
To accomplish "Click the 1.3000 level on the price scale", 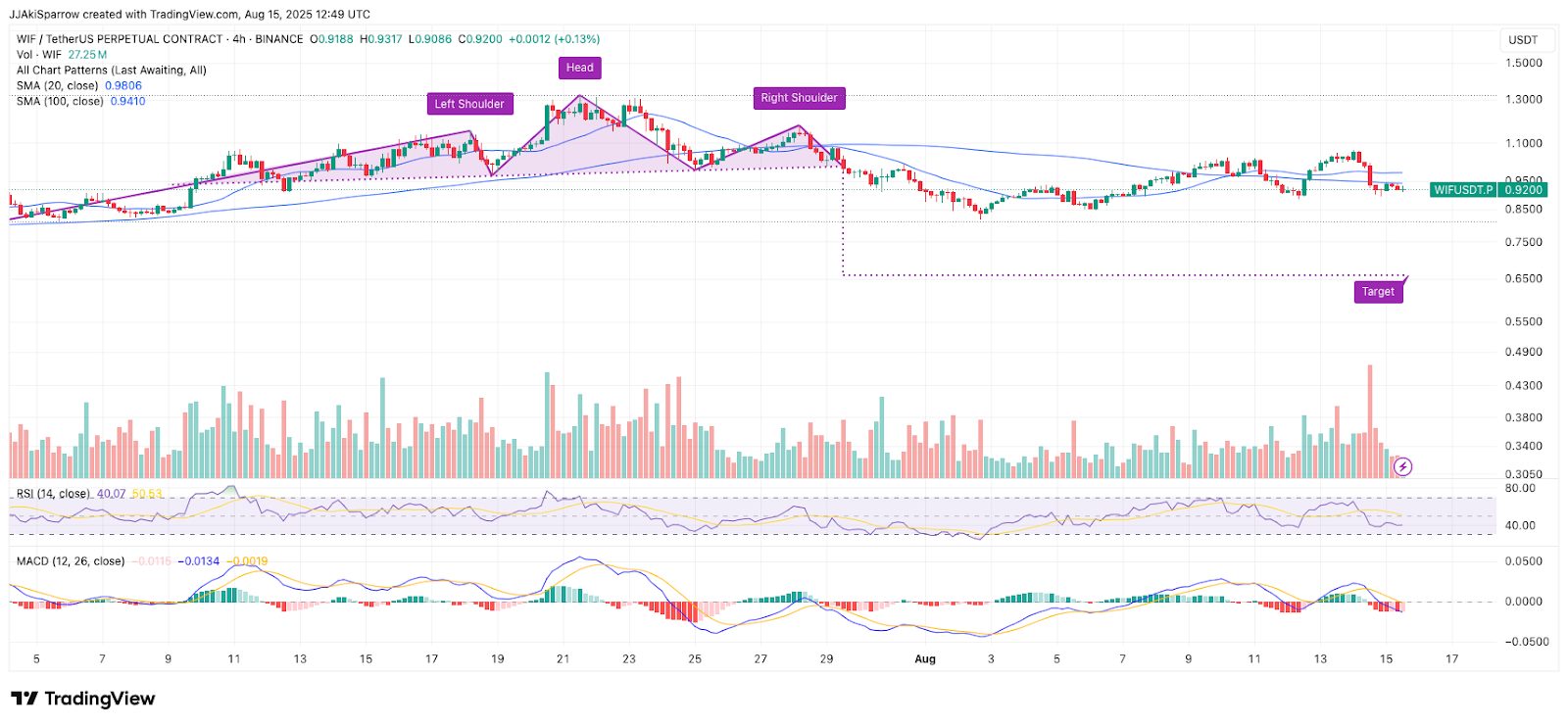I will click(x=1523, y=99).
